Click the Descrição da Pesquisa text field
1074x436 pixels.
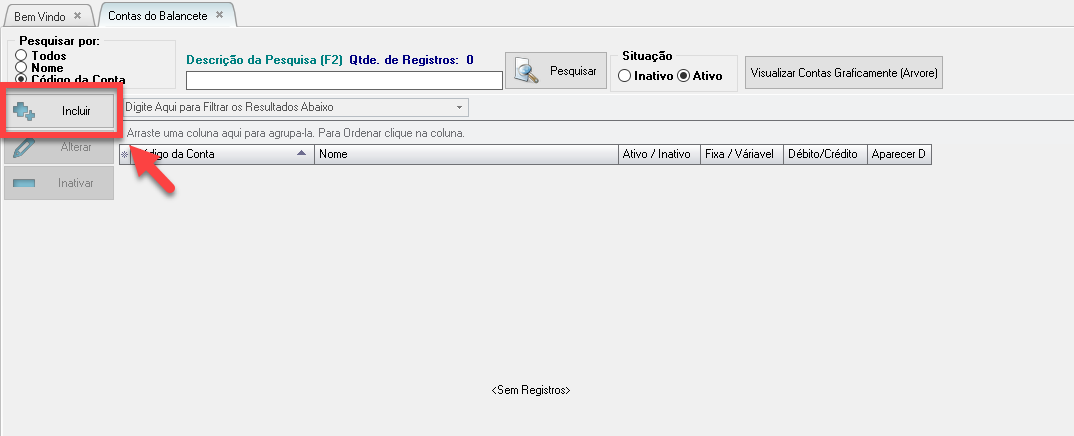point(344,81)
